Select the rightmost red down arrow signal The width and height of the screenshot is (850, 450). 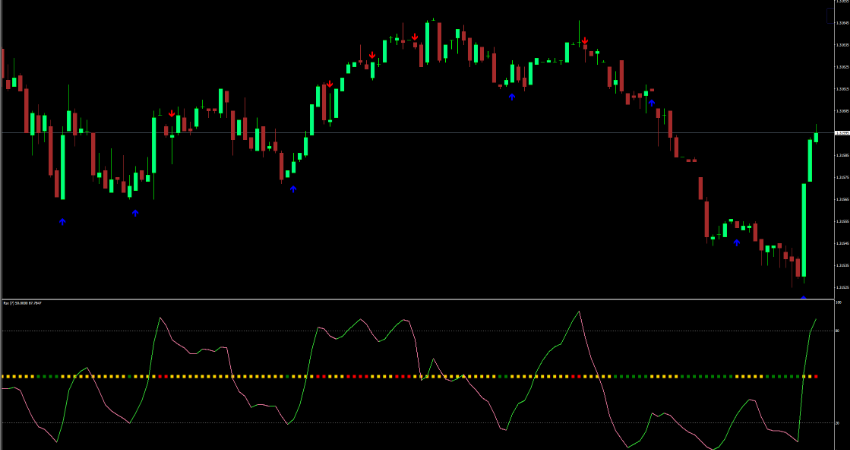tap(585, 41)
